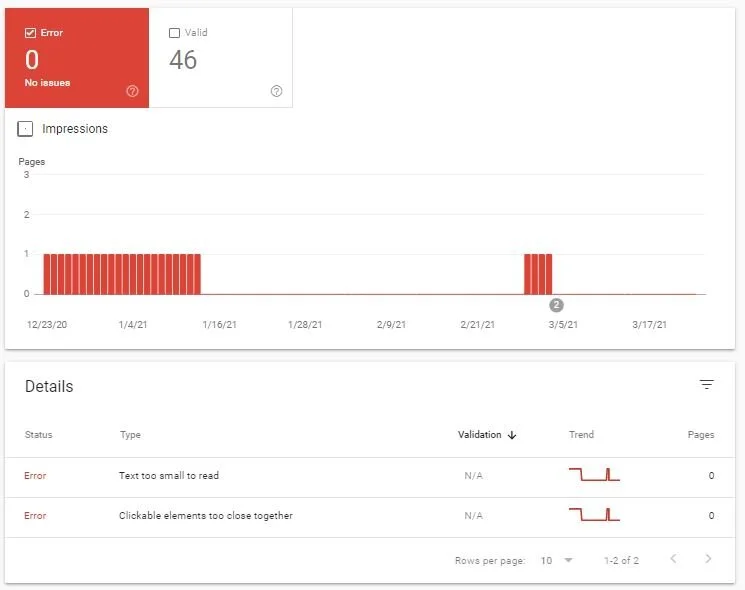Click trend sparkline for Text too small row
Viewport: 745px width, 590px height.
[594, 475]
